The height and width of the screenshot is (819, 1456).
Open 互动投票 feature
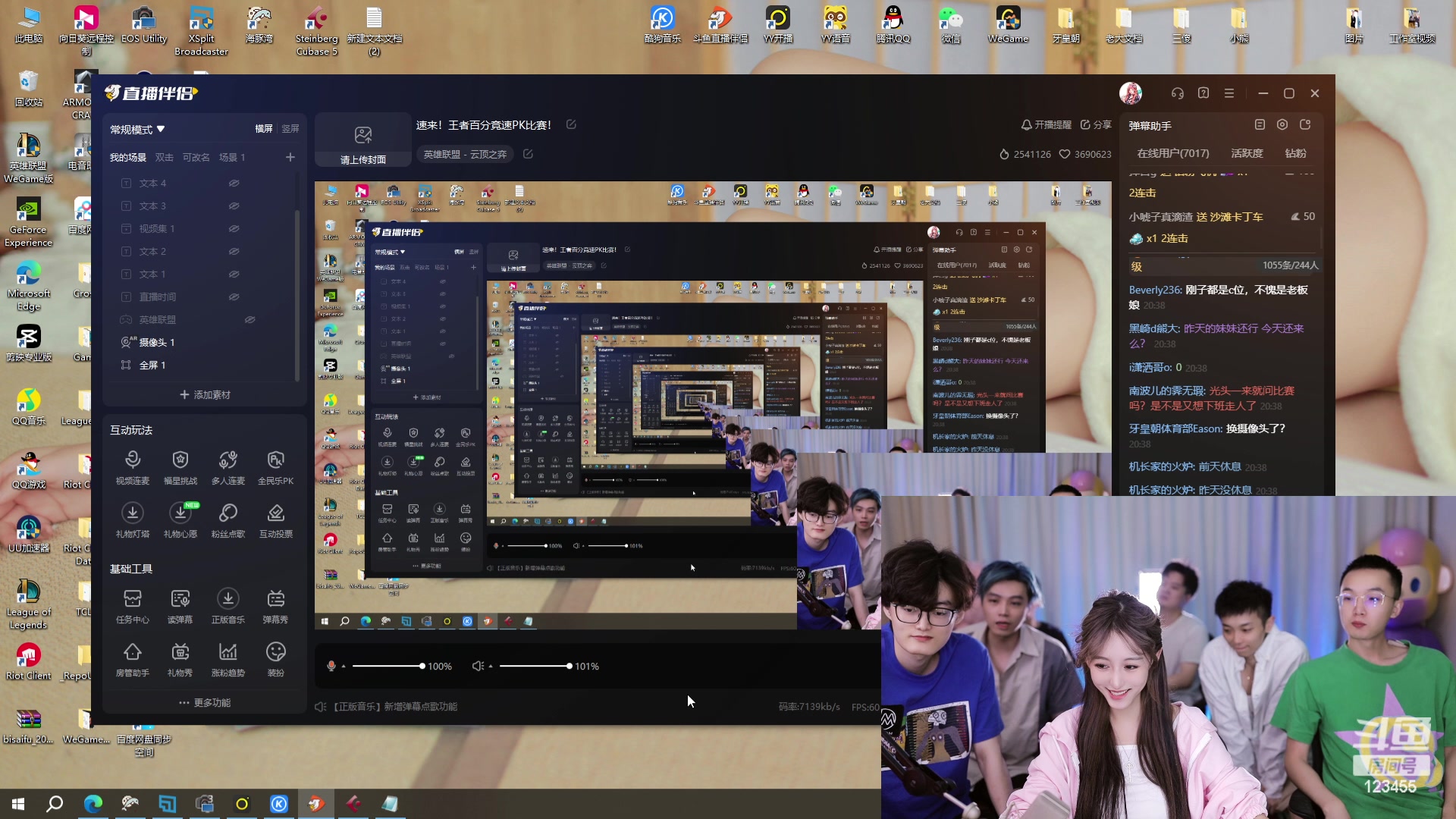(x=276, y=520)
